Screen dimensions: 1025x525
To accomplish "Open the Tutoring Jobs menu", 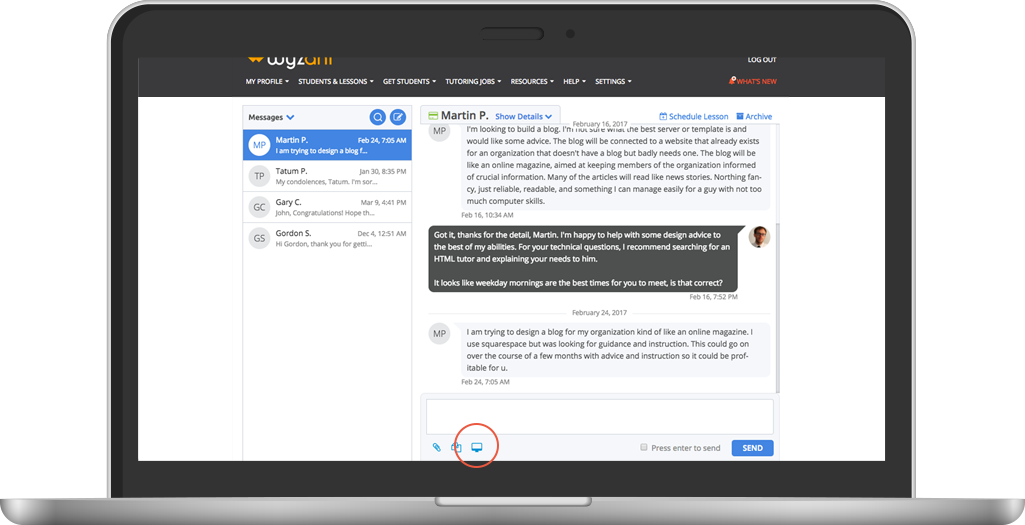I will point(471,82).
